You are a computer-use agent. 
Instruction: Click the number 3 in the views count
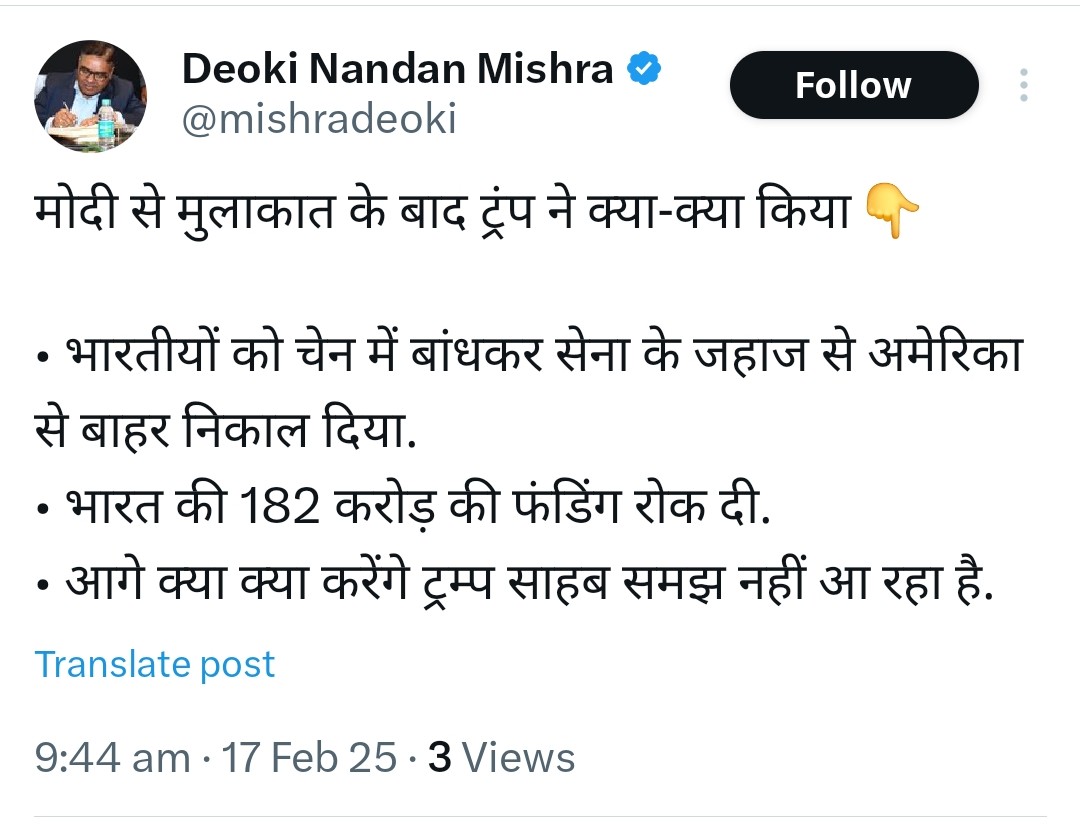click(x=439, y=757)
